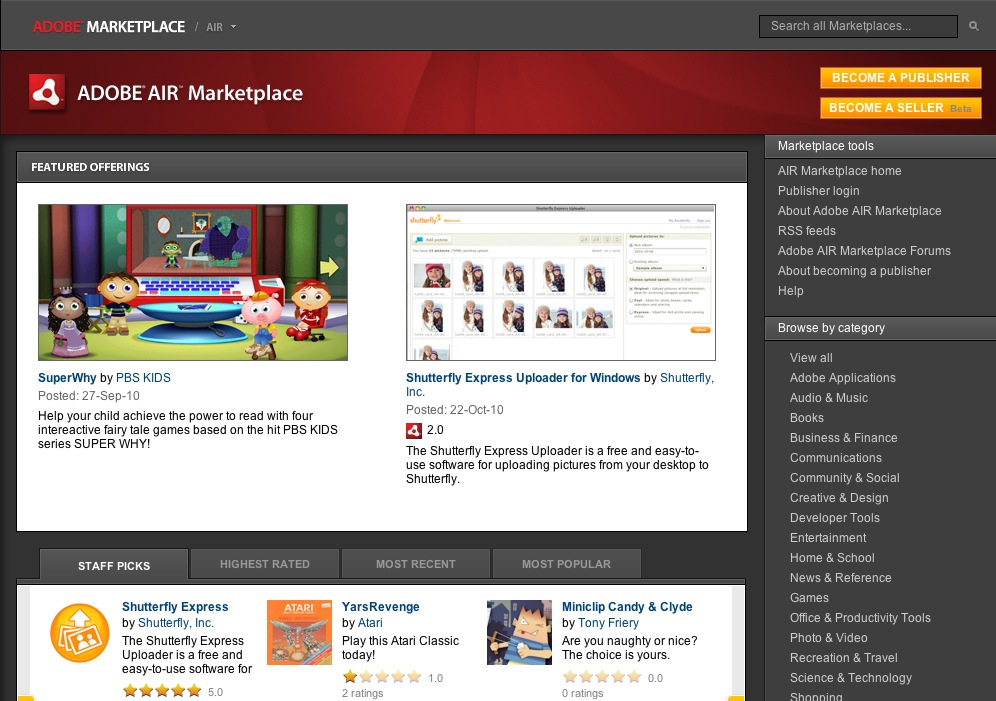Open the Tony Friery publisher link
The height and width of the screenshot is (701, 996).
point(609,623)
